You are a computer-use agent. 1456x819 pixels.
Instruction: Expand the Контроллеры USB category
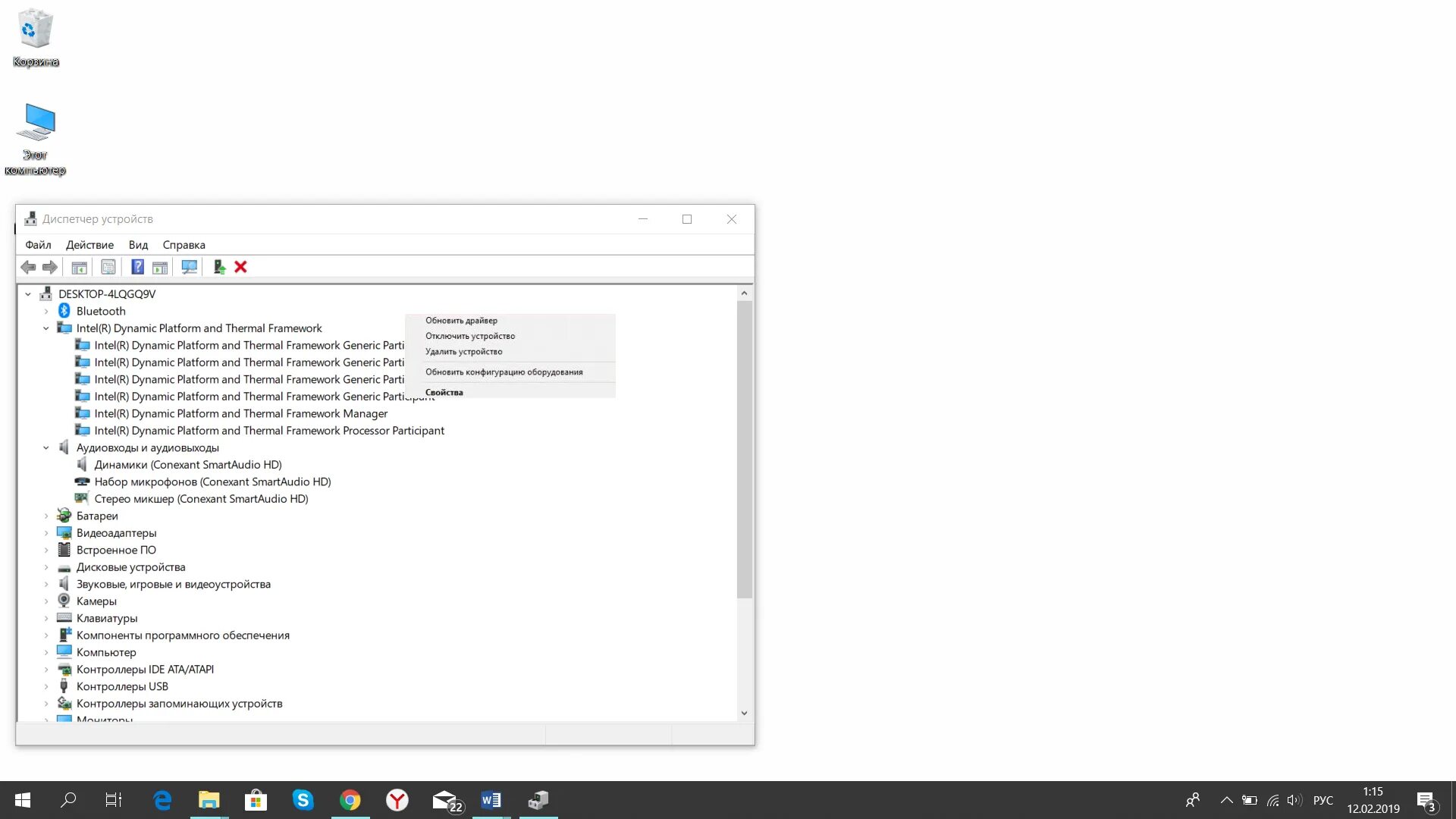(46, 687)
